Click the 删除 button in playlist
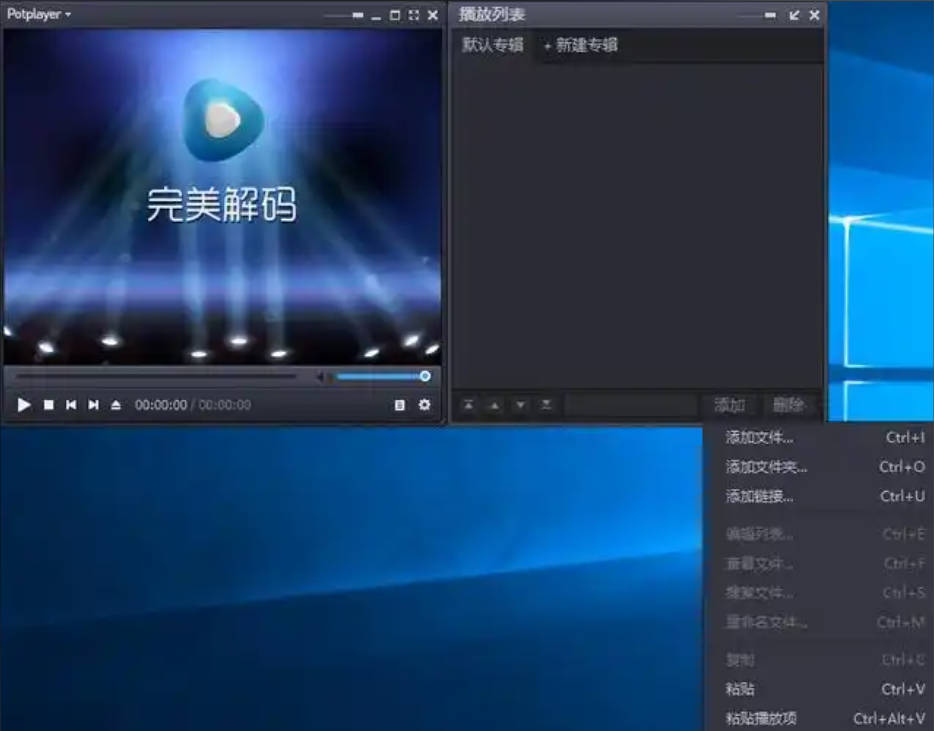The width and height of the screenshot is (934, 731). coord(790,405)
